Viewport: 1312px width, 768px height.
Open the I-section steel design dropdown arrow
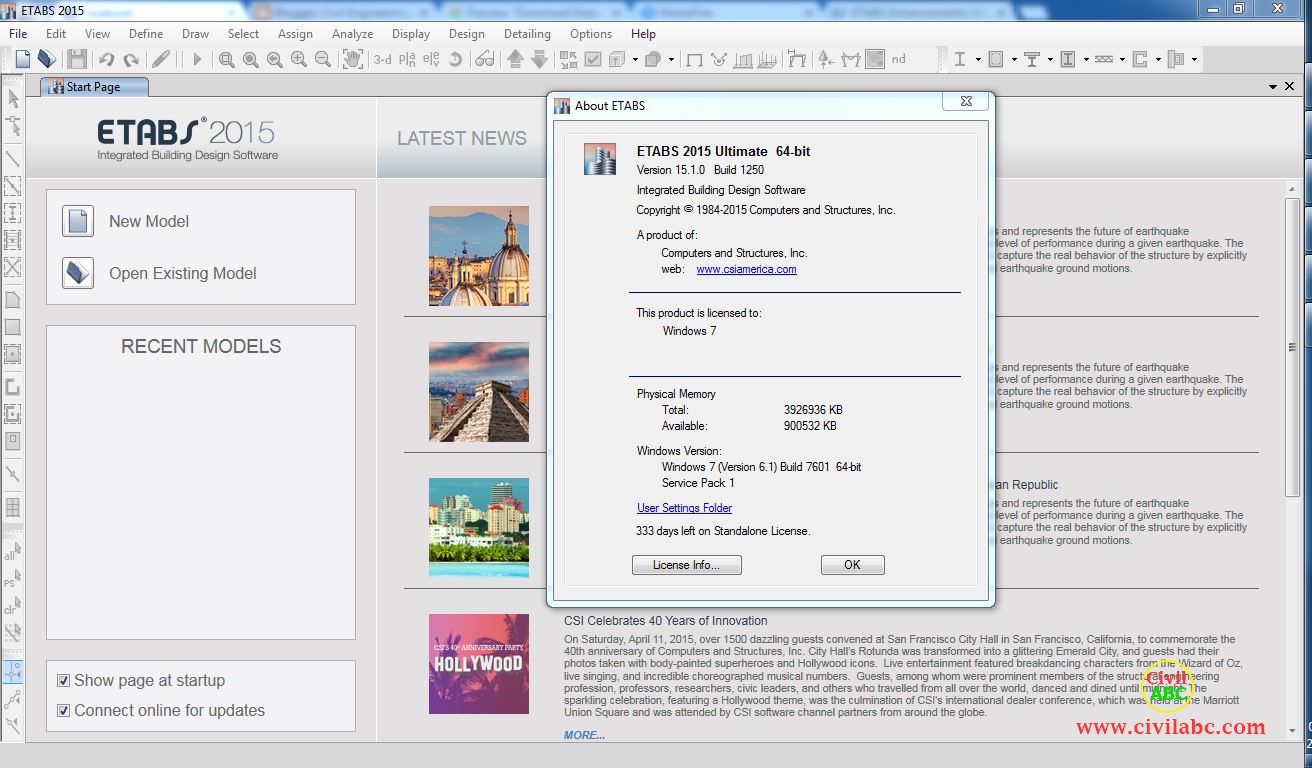[x=977, y=60]
